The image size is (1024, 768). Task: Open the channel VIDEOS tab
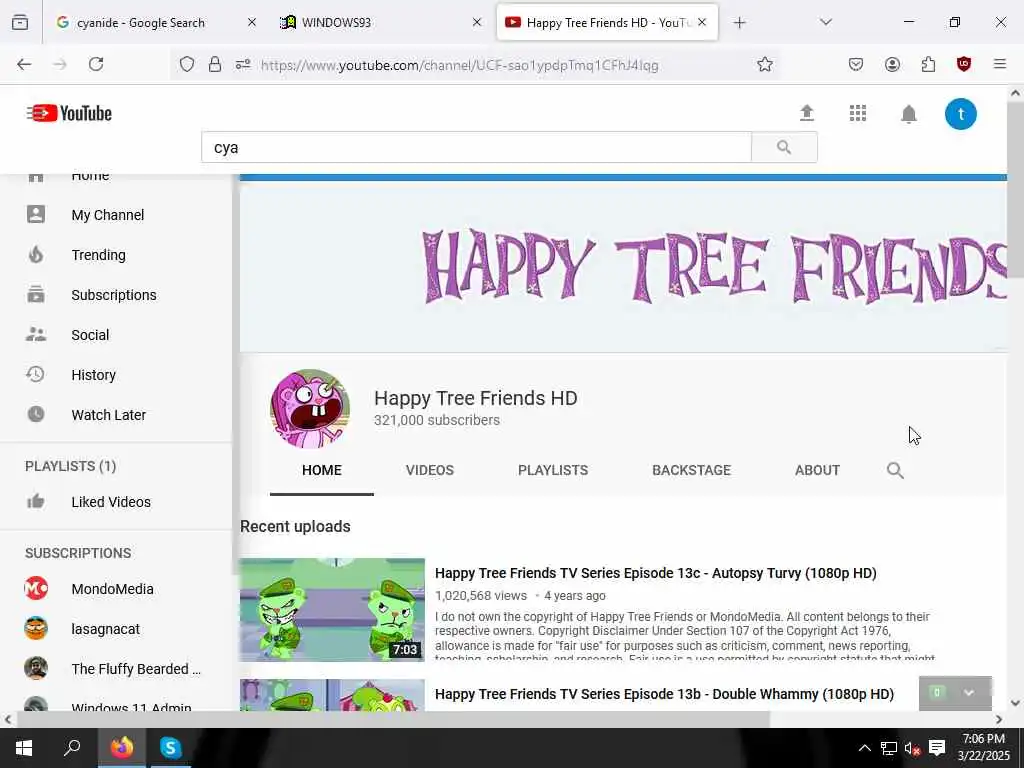pos(429,470)
